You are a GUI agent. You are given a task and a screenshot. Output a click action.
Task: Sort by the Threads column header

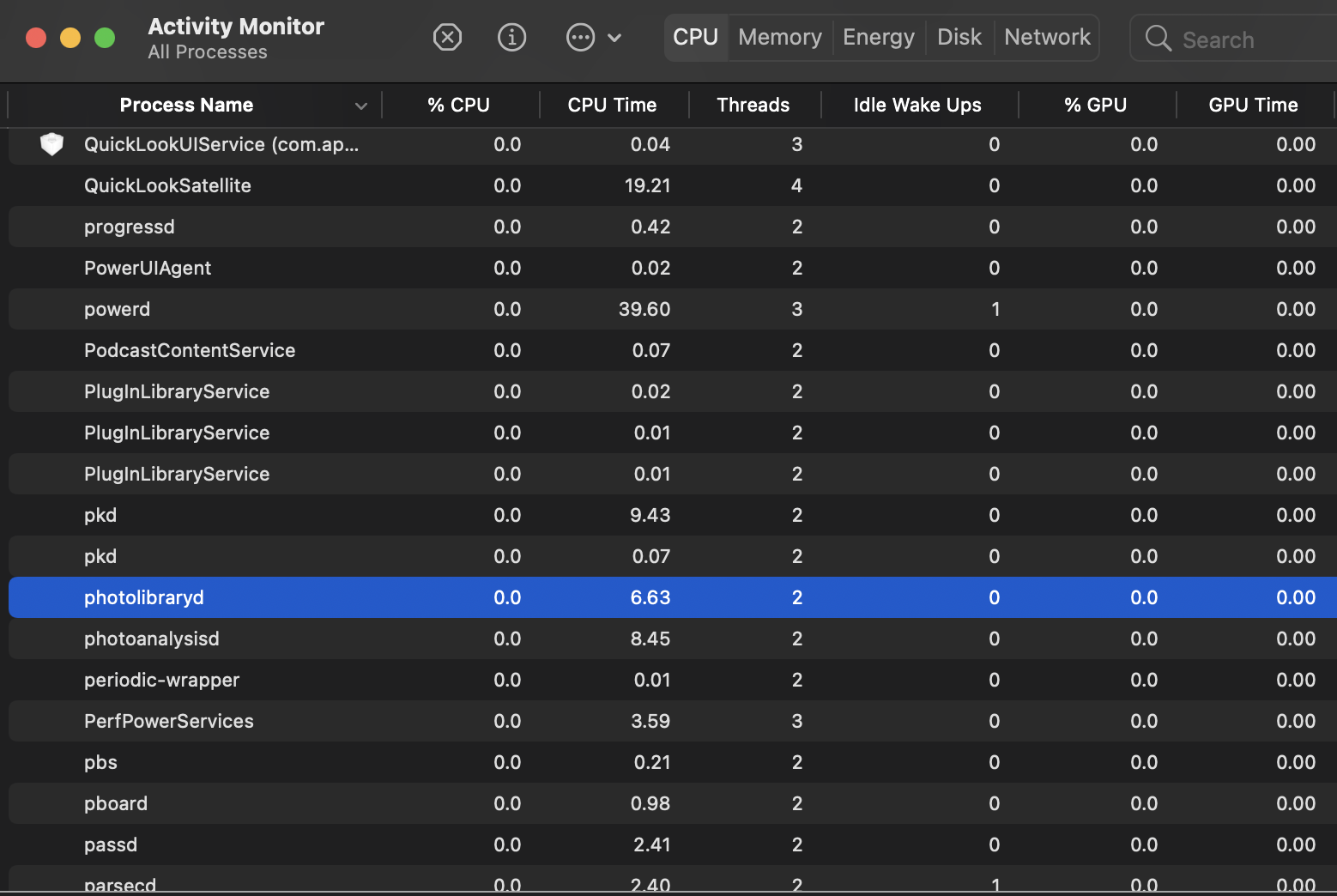point(753,106)
